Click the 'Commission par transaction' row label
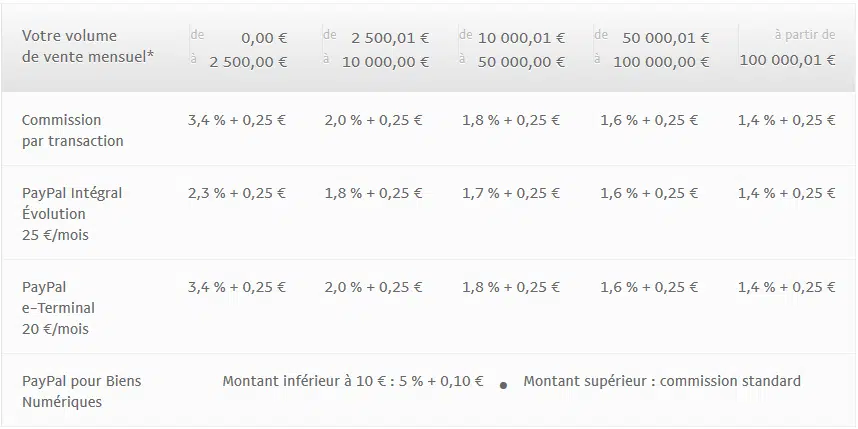Viewport: 858px width, 429px height. point(73,130)
